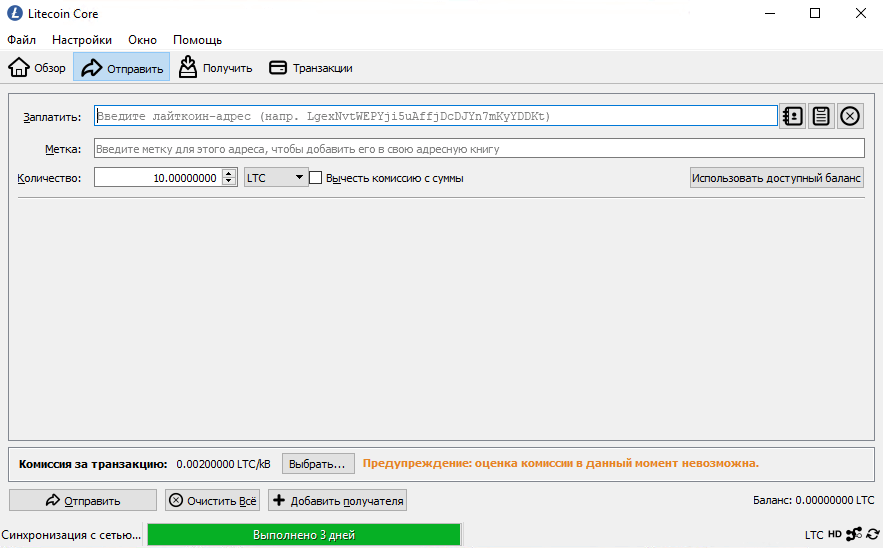Paste address from clipboard icon
Viewport: 883px width, 548px height.
821,116
